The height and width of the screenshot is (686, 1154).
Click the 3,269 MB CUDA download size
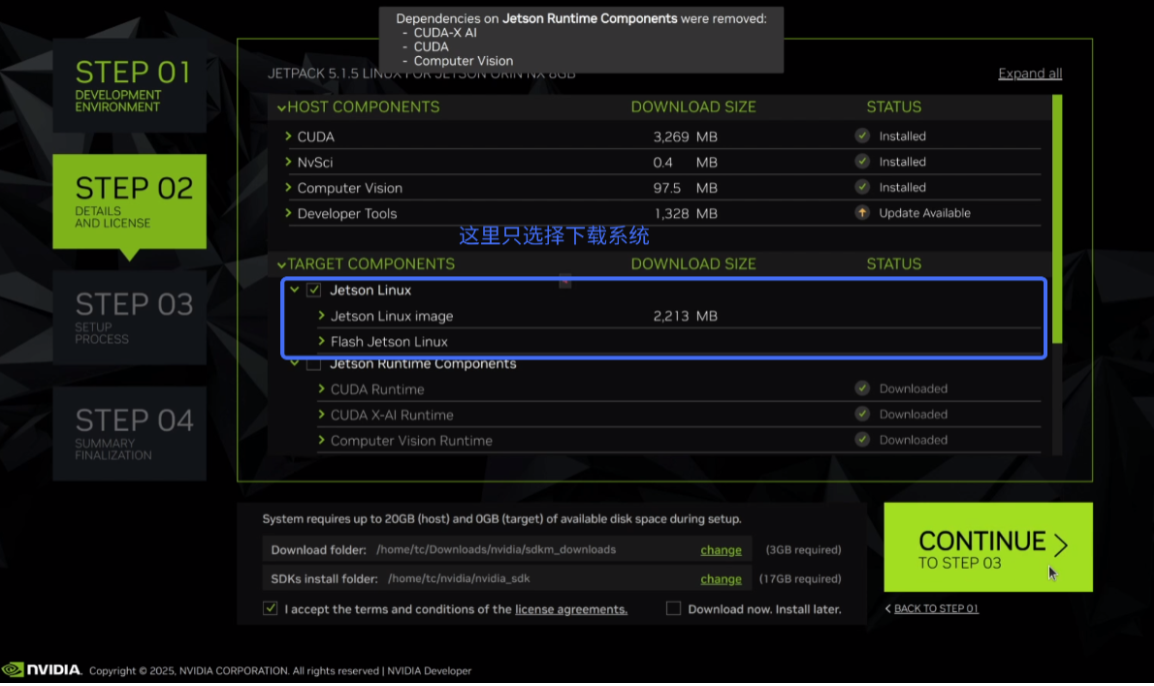(x=684, y=136)
